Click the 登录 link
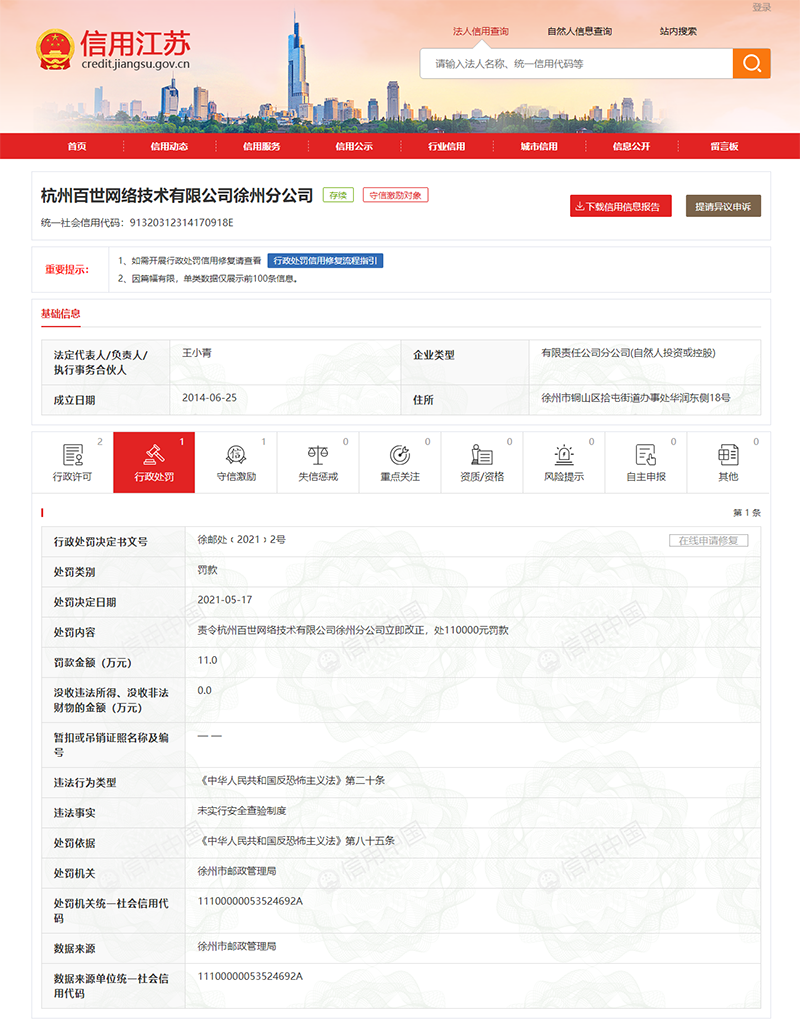This screenshot has height=1026, width=800. click(761, 7)
